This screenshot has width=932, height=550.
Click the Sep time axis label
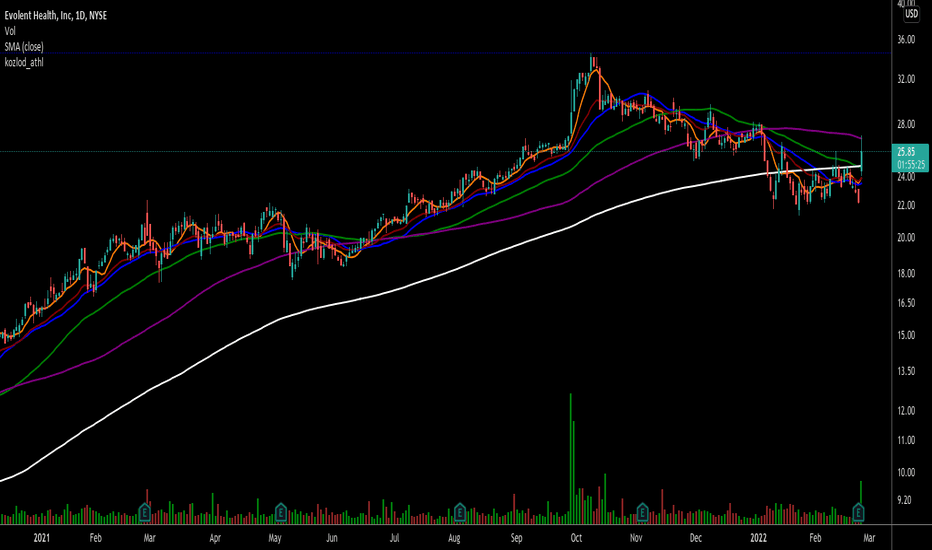[517, 538]
